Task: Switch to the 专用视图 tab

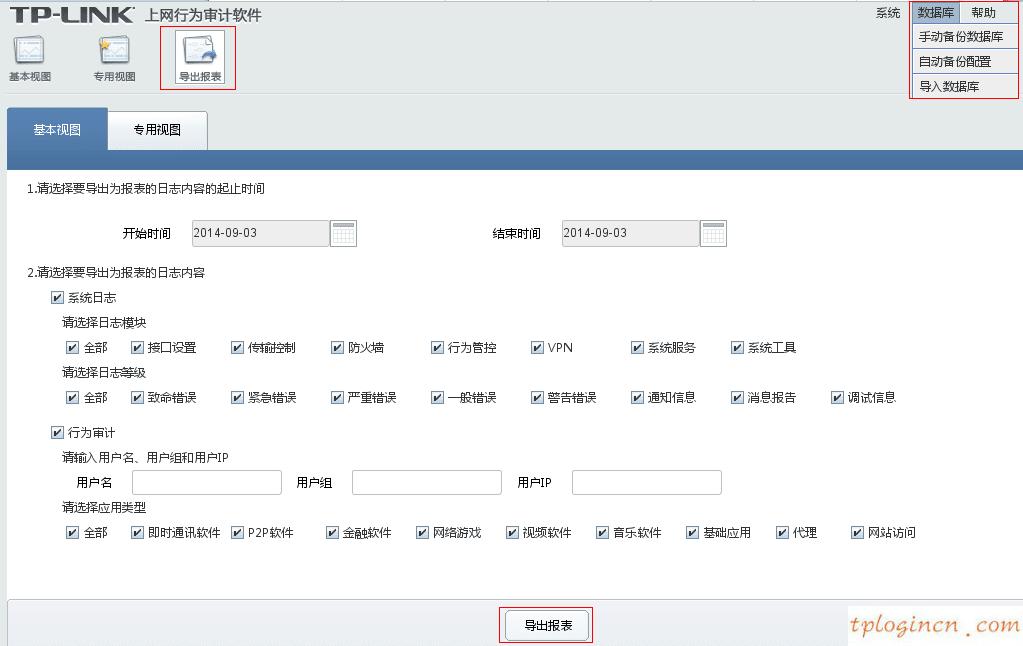Action: (157, 130)
